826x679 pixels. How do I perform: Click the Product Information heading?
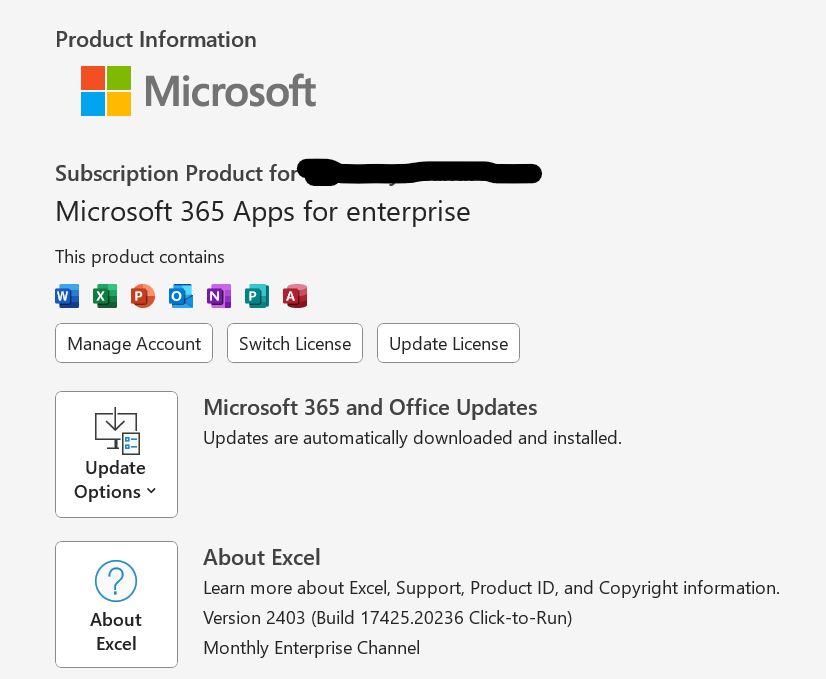pyautogui.click(x=155, y=39)
